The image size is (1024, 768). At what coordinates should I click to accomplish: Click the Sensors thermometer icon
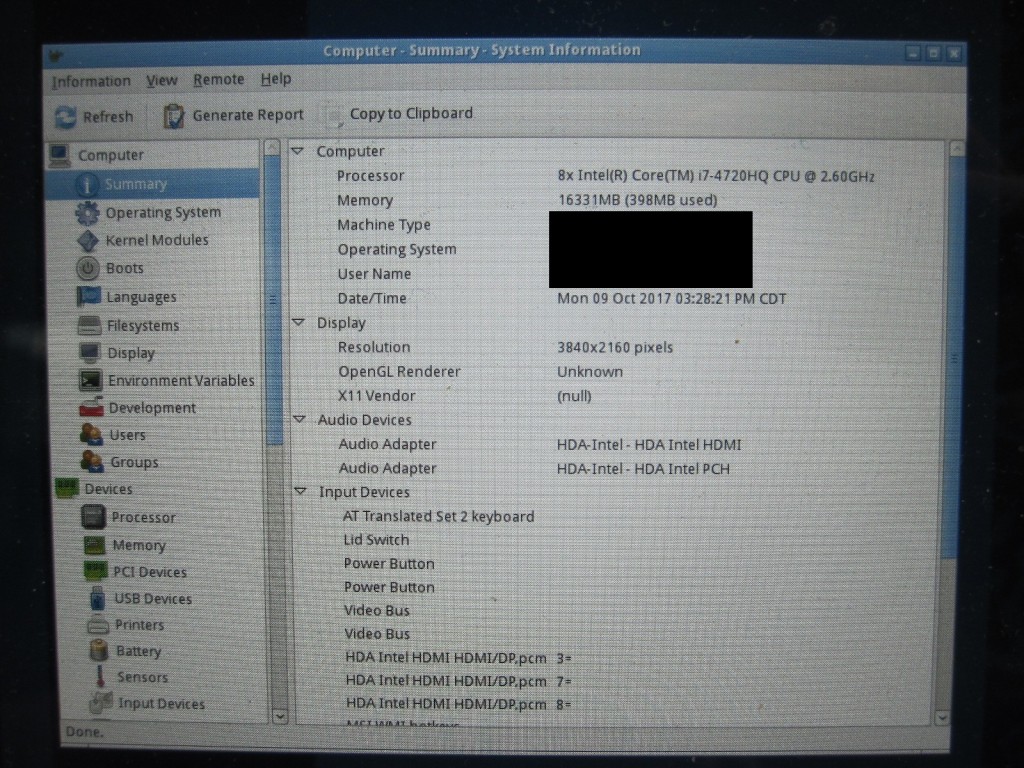pyautogui.click(x=100, y=677)
